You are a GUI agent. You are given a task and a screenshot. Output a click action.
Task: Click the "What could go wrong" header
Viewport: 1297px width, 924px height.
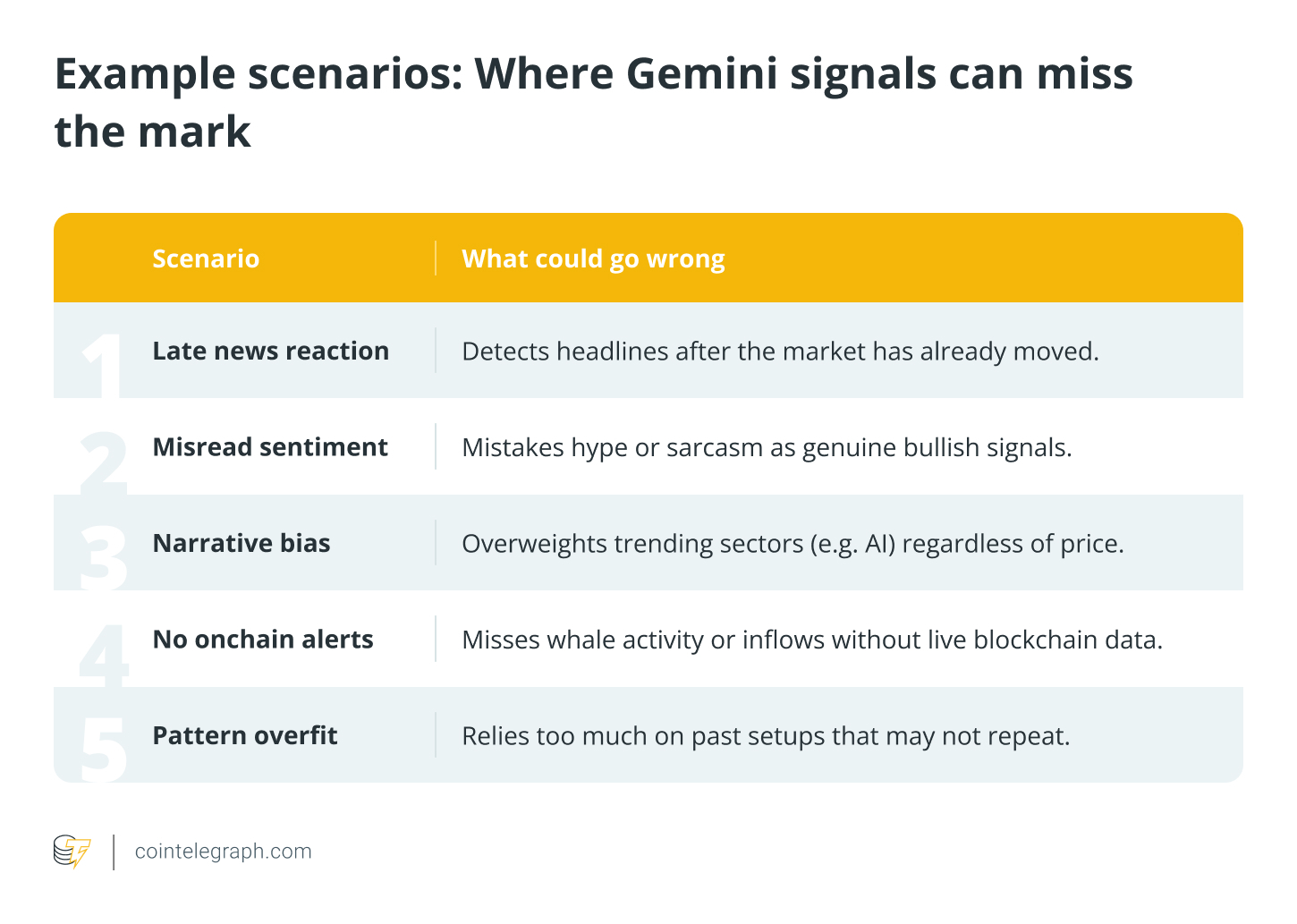[x=593, y=259]
